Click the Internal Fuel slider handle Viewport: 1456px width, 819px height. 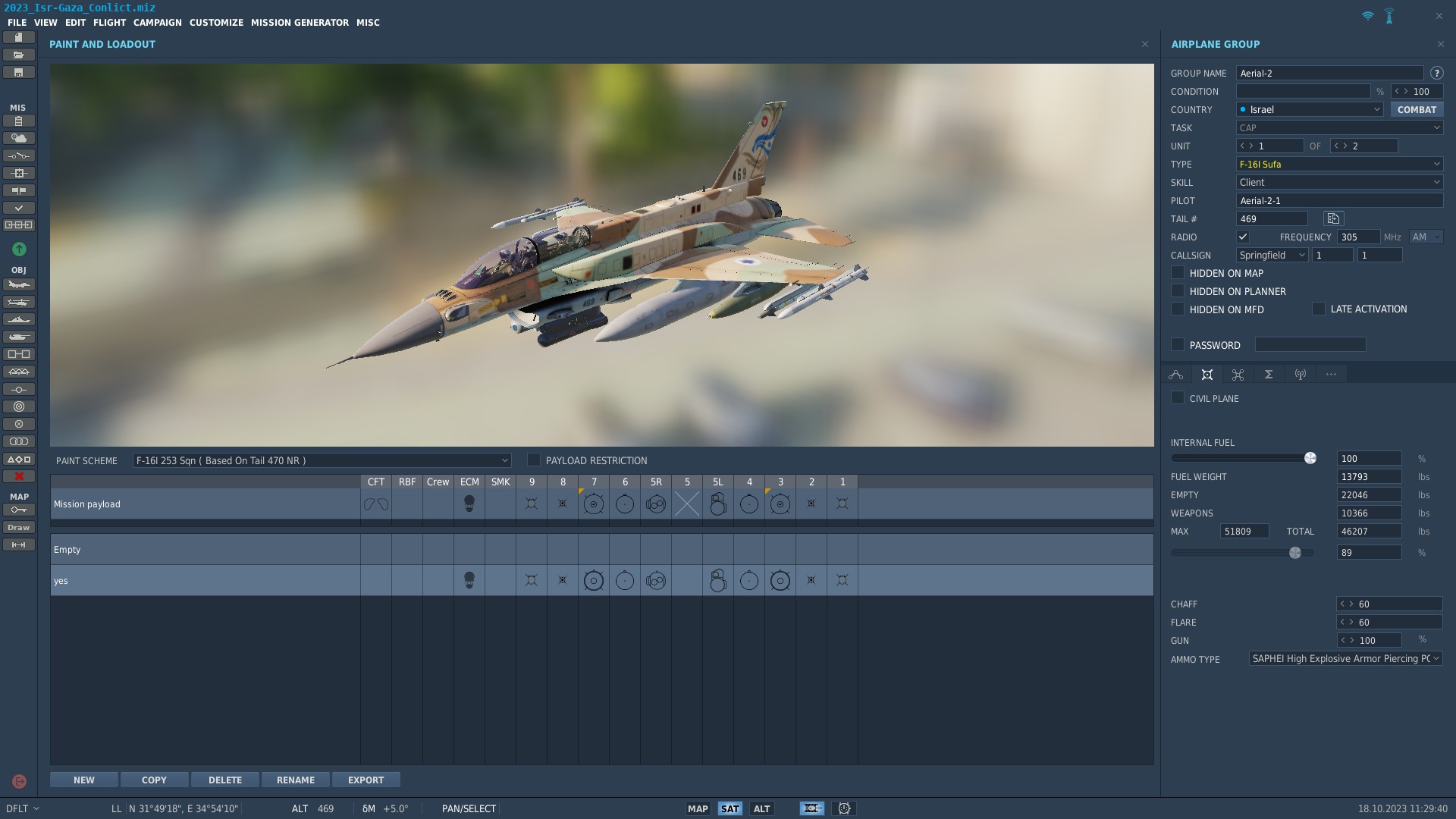click(1310, 458)
